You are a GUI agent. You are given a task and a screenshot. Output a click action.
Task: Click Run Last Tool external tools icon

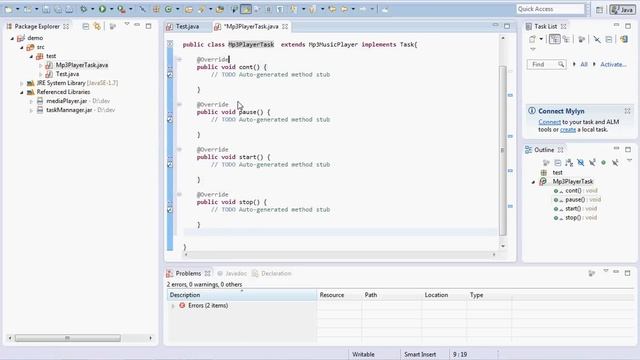(x=121, y=9)
